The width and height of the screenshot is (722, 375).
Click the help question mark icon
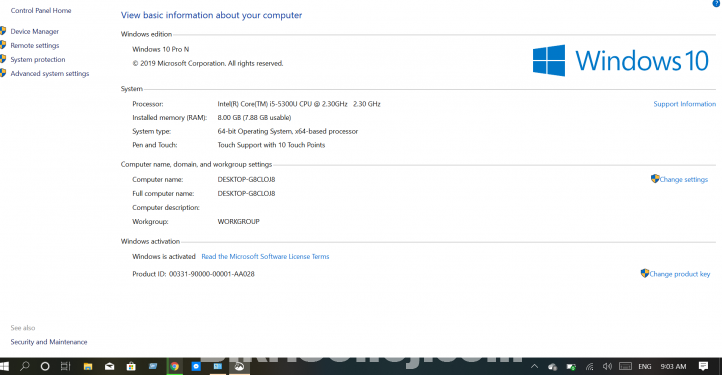[x=716, y=3]
